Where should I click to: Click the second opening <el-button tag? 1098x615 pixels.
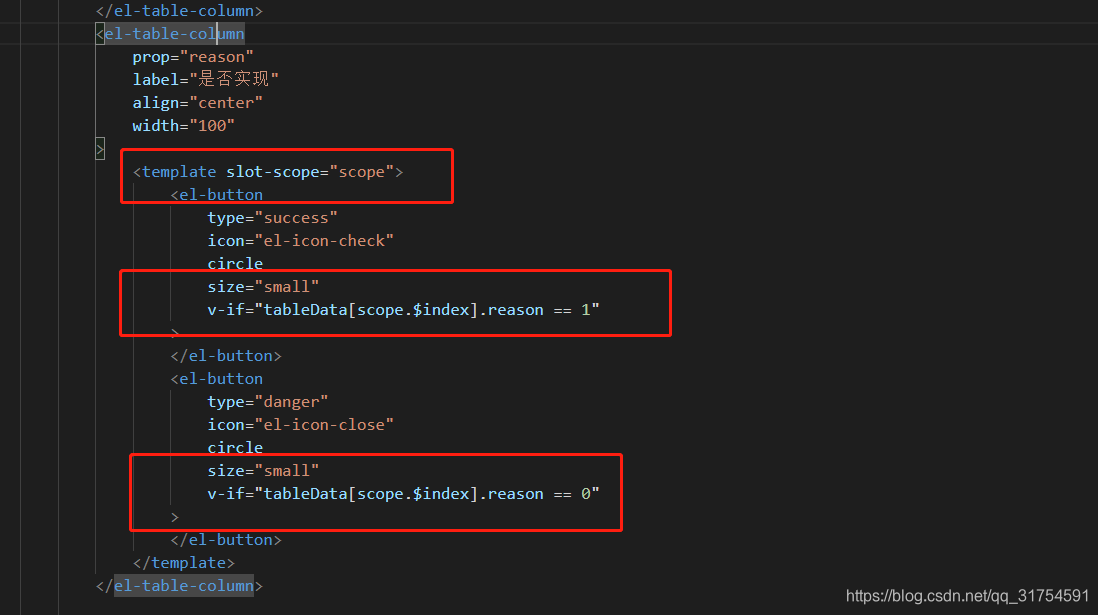click(216, 379)
